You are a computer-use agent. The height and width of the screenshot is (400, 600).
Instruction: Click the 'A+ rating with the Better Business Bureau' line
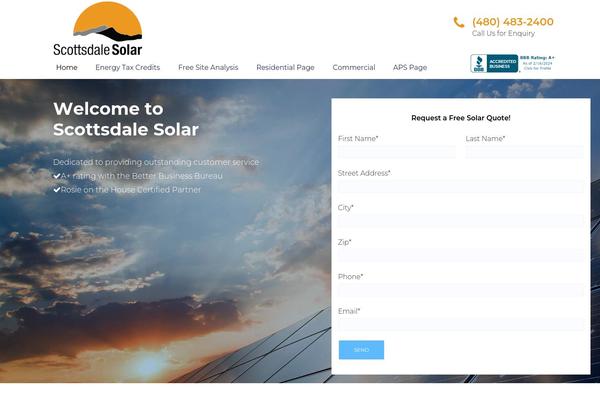tap(142, 176)
